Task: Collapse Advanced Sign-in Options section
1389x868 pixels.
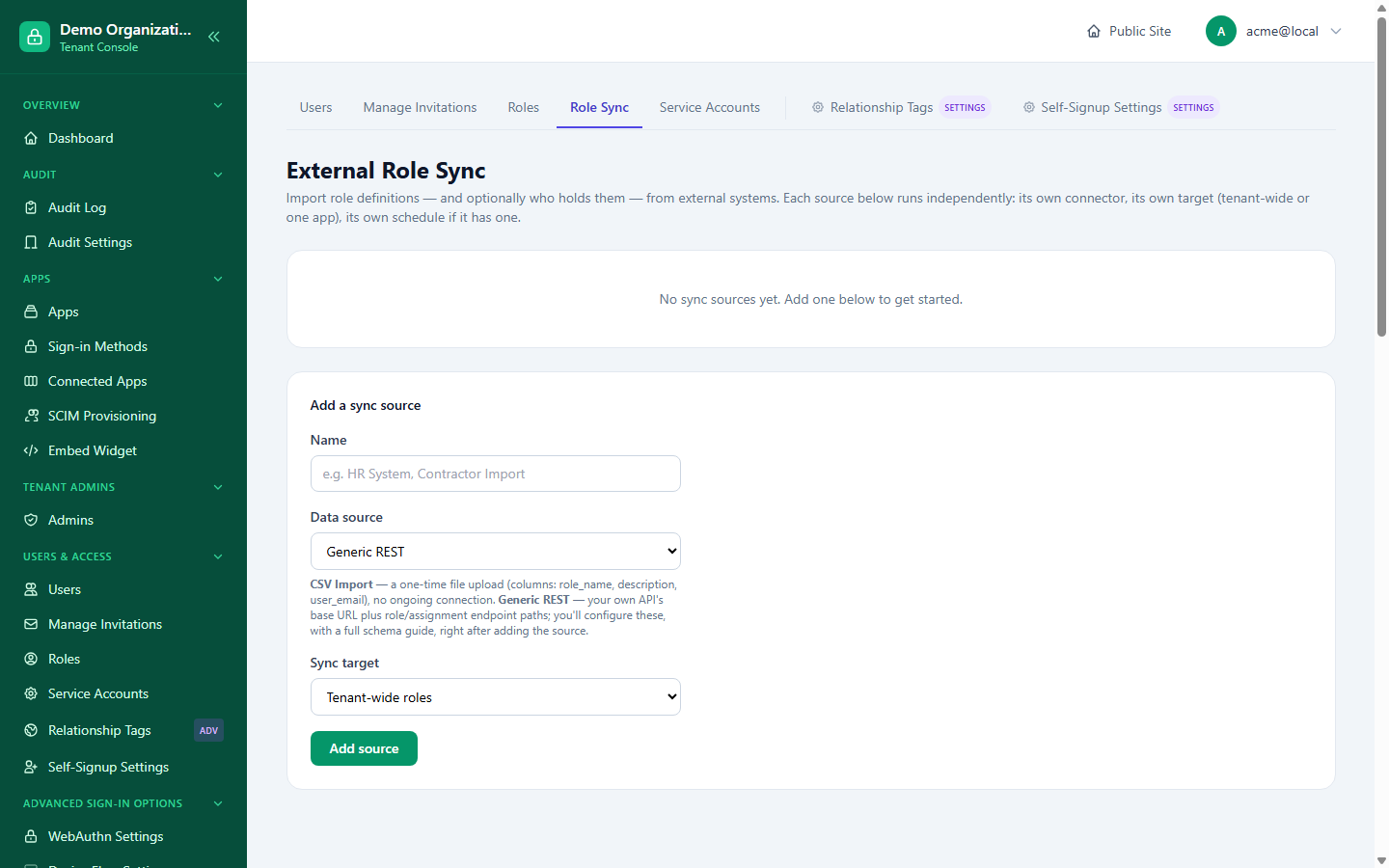Action: click(x=218, y=803)
